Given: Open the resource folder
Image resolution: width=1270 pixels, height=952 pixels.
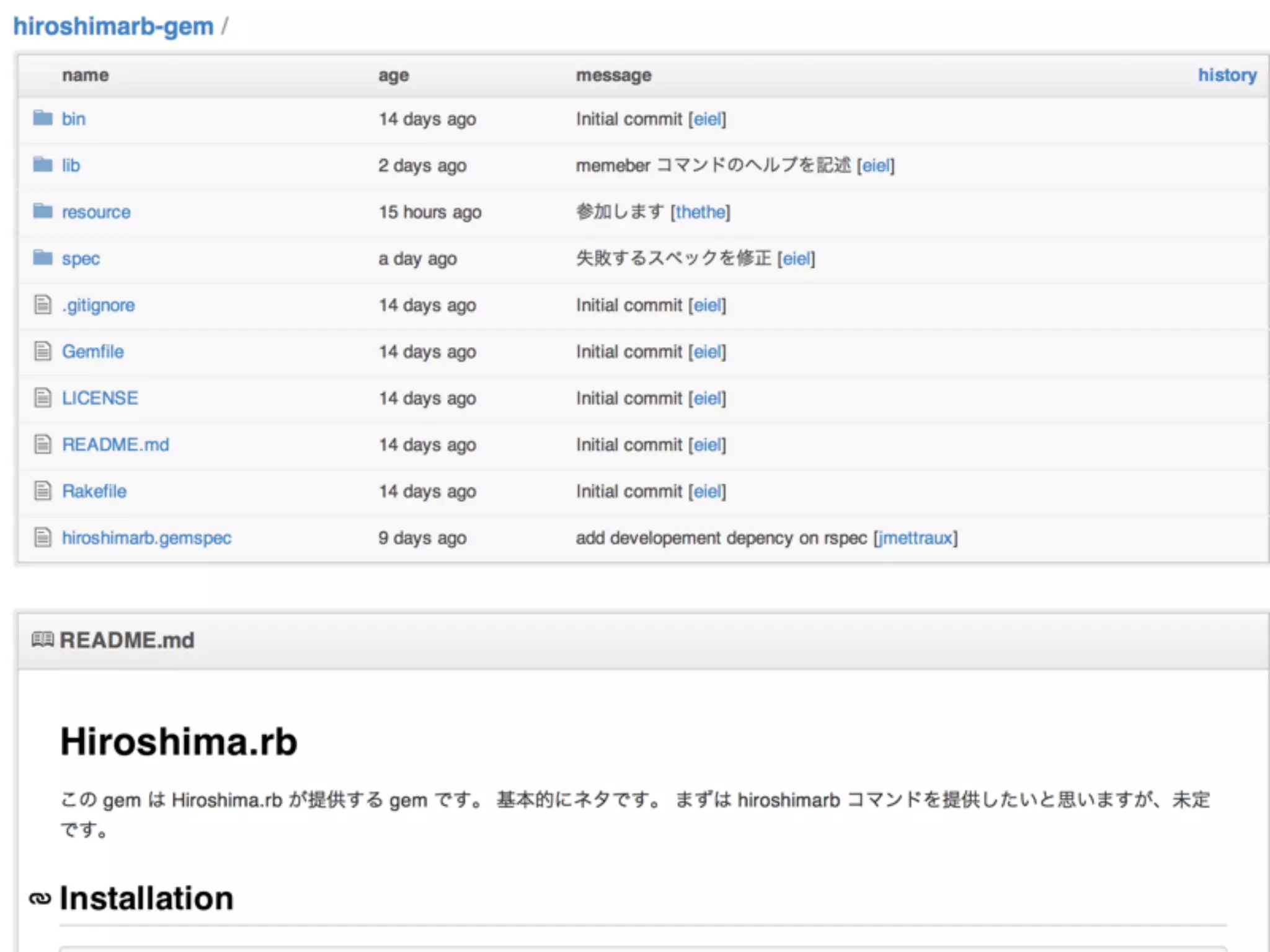Looking at the screenshot, I should 96,212.
